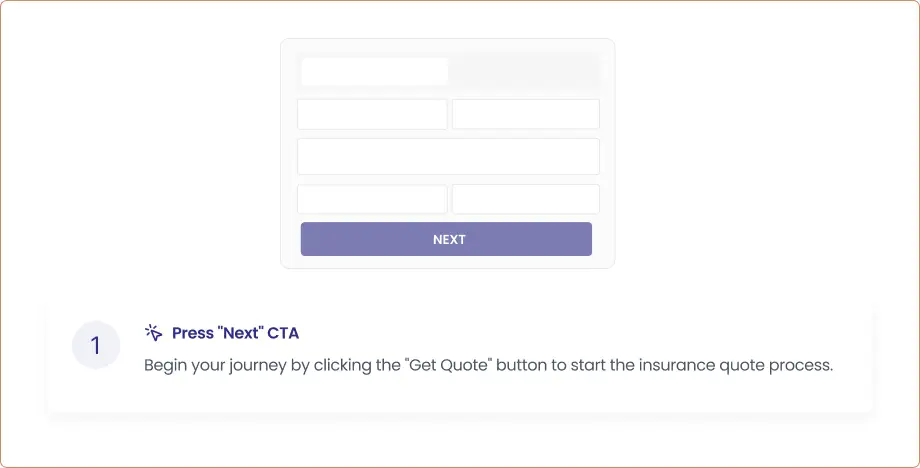Switch to the inactive gray tab
The width and height of the screenshot is (920, 468).
click(x=523, y=72)
